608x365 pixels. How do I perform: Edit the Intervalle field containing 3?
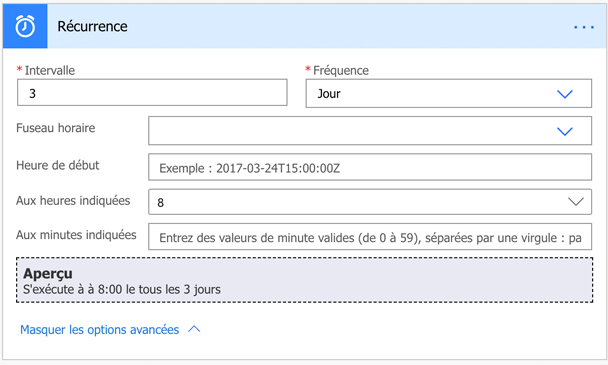pos(152,93)
